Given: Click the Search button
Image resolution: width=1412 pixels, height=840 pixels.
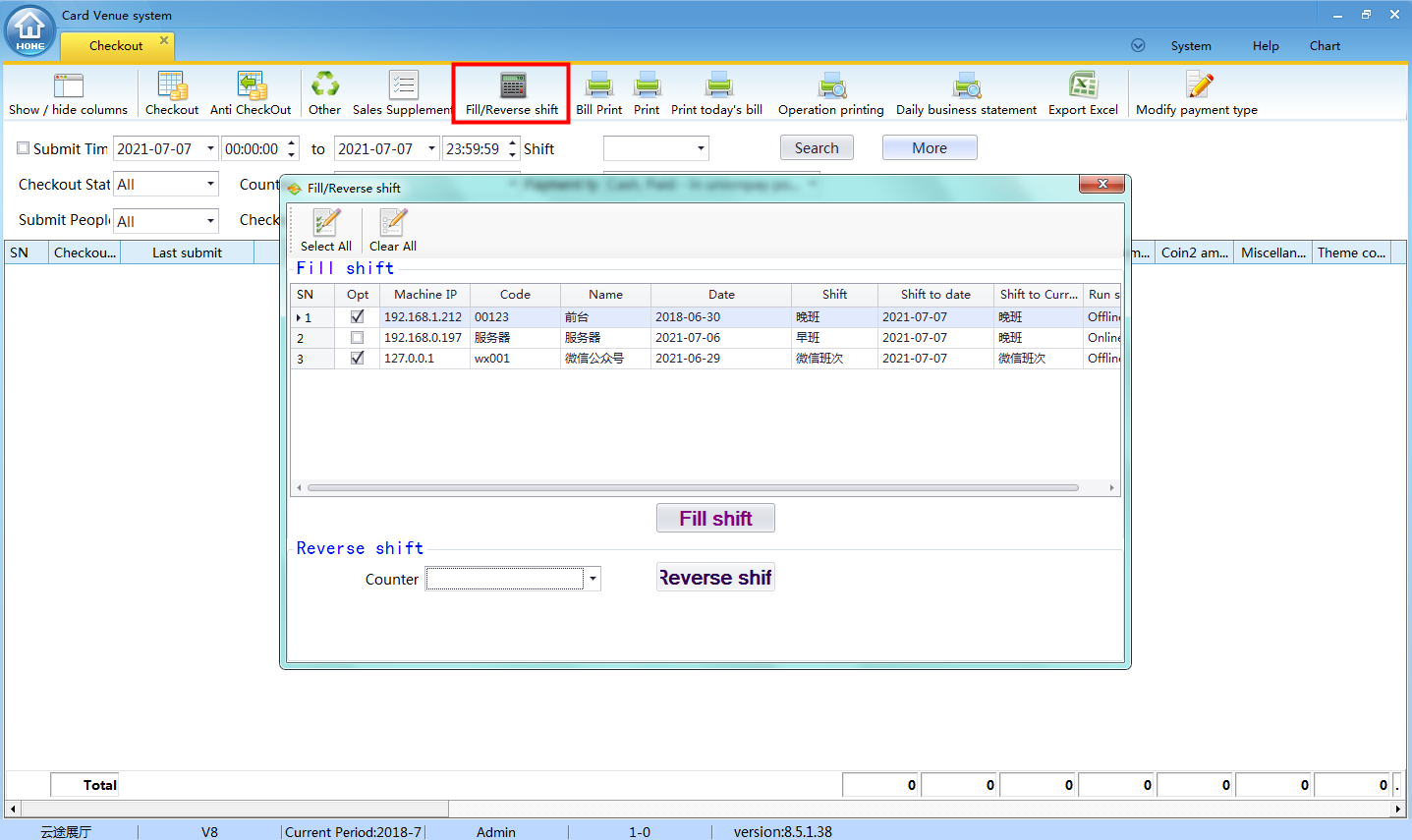Looking at the screenshot, I should tap(817, 147).
